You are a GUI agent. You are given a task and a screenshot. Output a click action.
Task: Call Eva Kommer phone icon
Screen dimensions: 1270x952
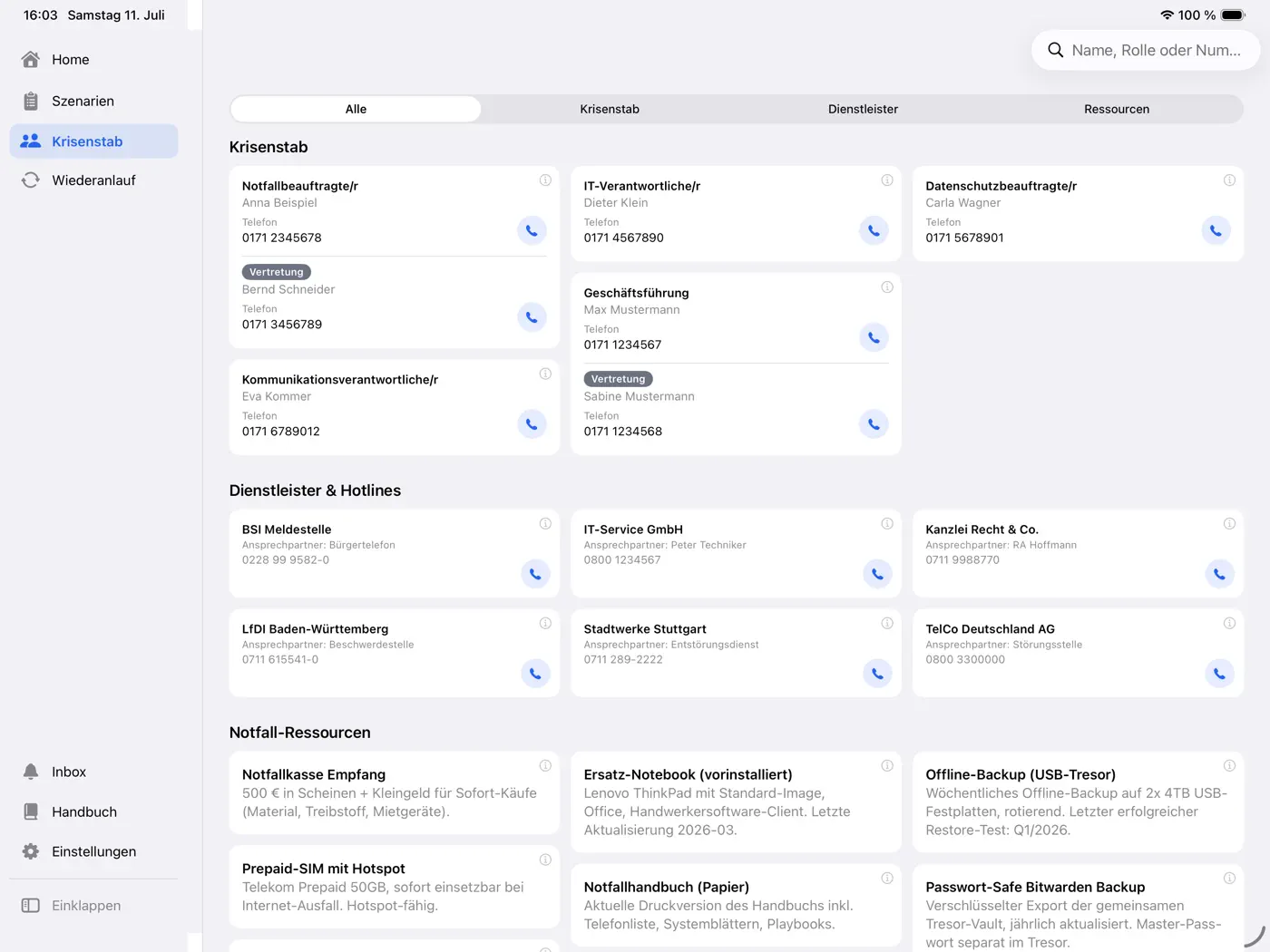[x=532, y=424]
